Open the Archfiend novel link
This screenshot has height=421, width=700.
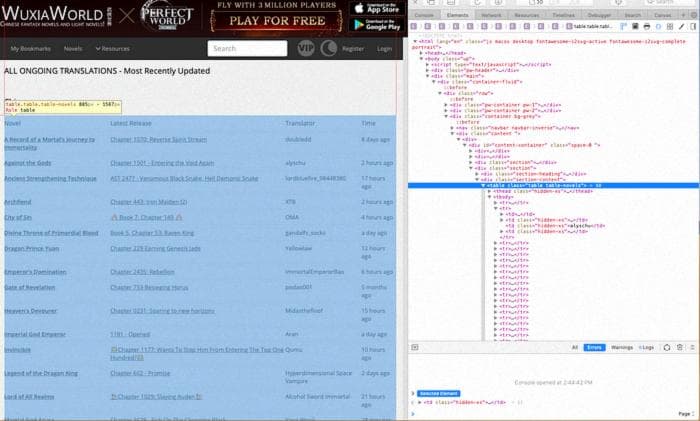(18, 202)
